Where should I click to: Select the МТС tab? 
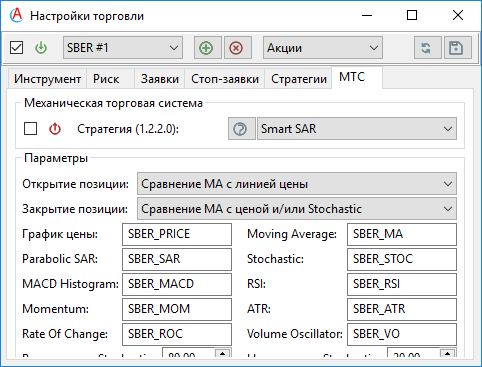pos(357,77)
